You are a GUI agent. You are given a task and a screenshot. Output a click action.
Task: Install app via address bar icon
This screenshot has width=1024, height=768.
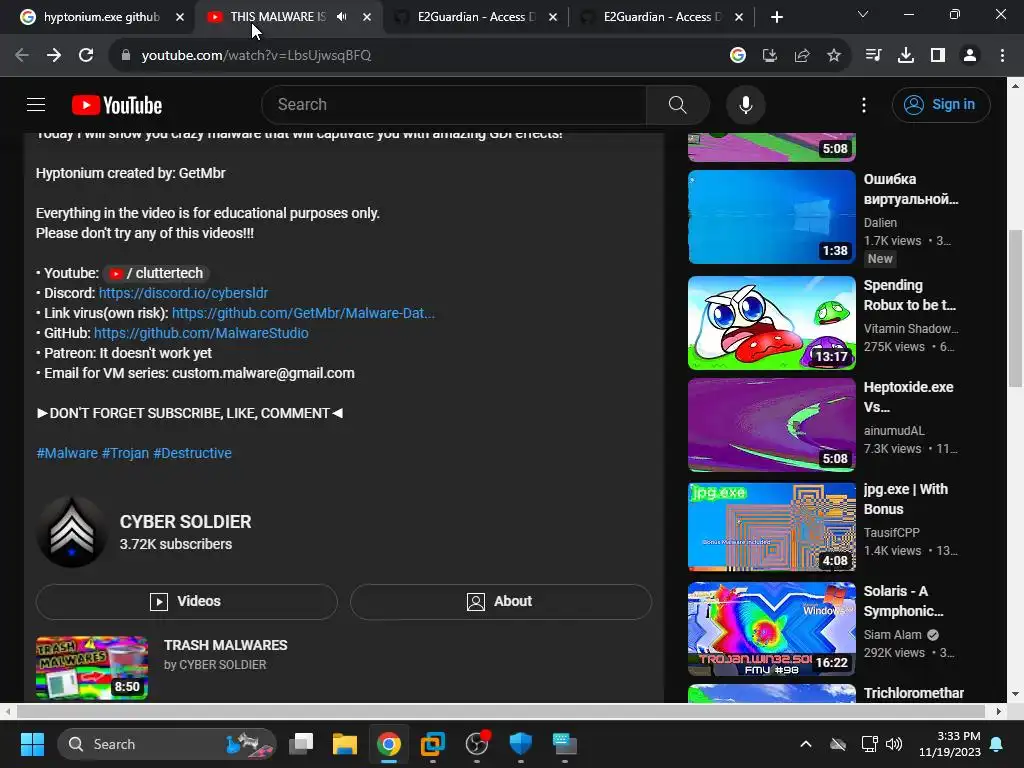(770, 56)
